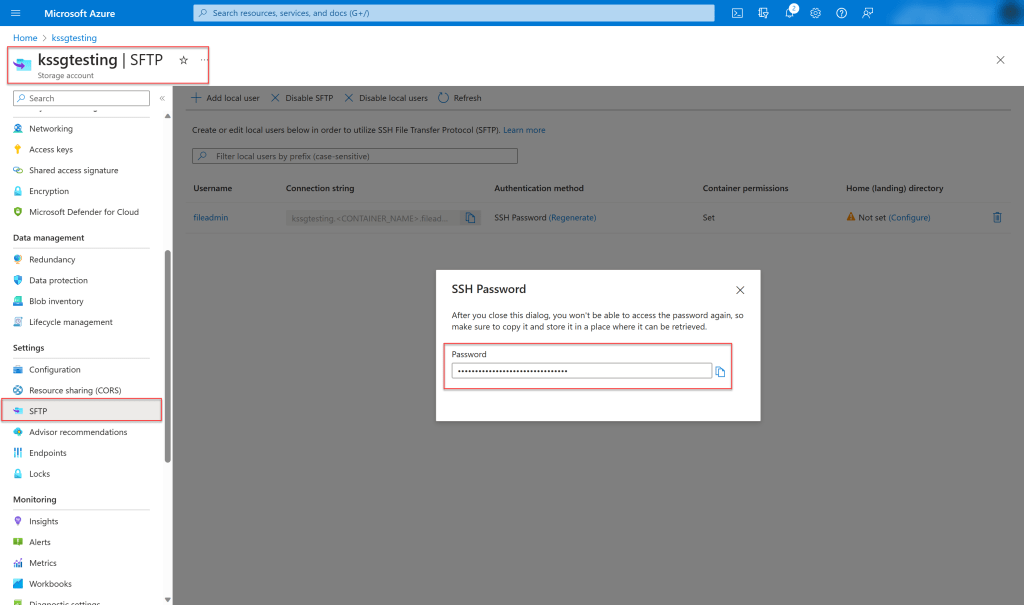The width and height of the screenshot is (1024, 605).
Task: Open more options ellipsis beside title
Action: 204,60
